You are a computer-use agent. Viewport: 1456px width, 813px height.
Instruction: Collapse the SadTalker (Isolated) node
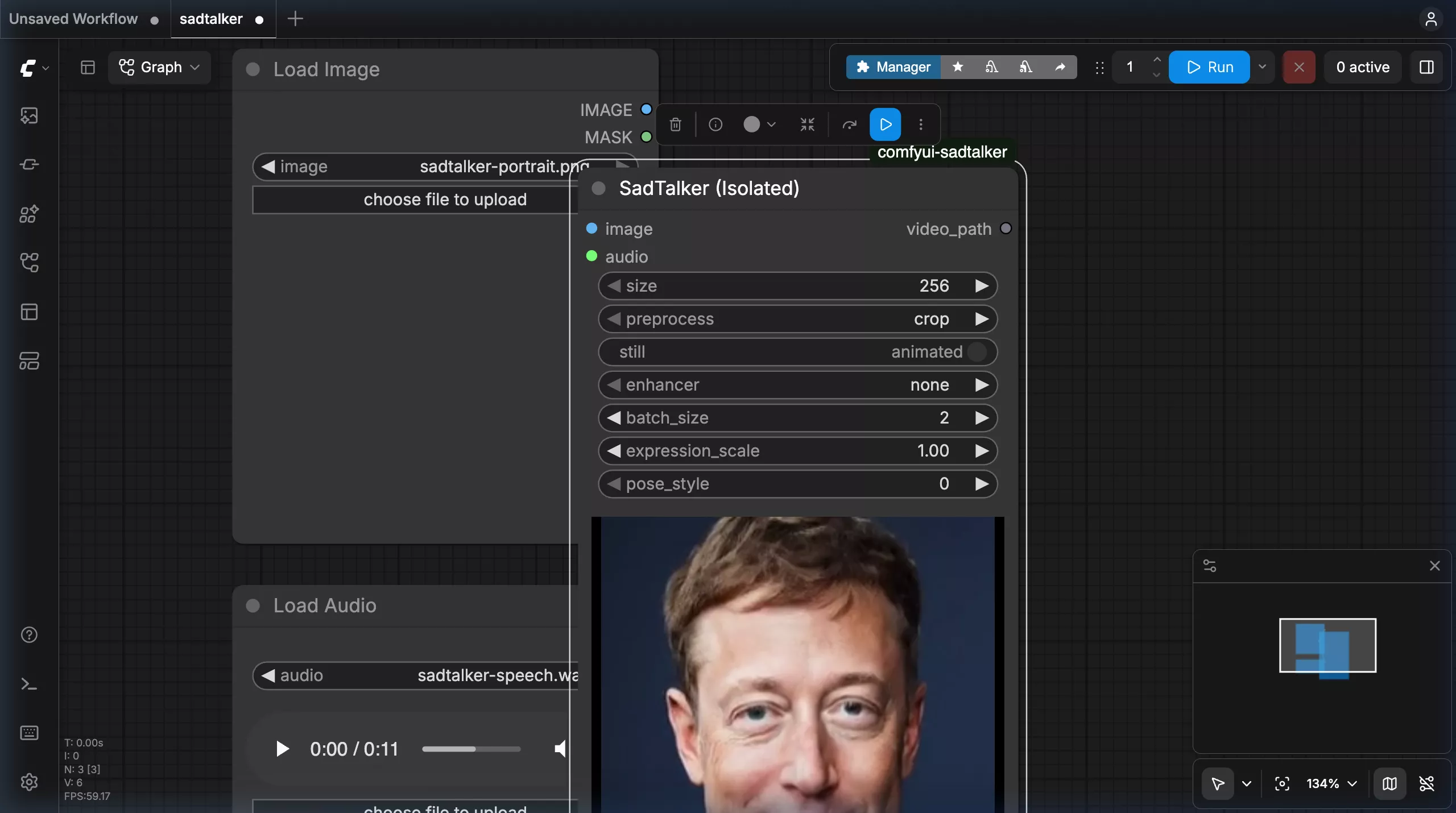tap(598, 188)
